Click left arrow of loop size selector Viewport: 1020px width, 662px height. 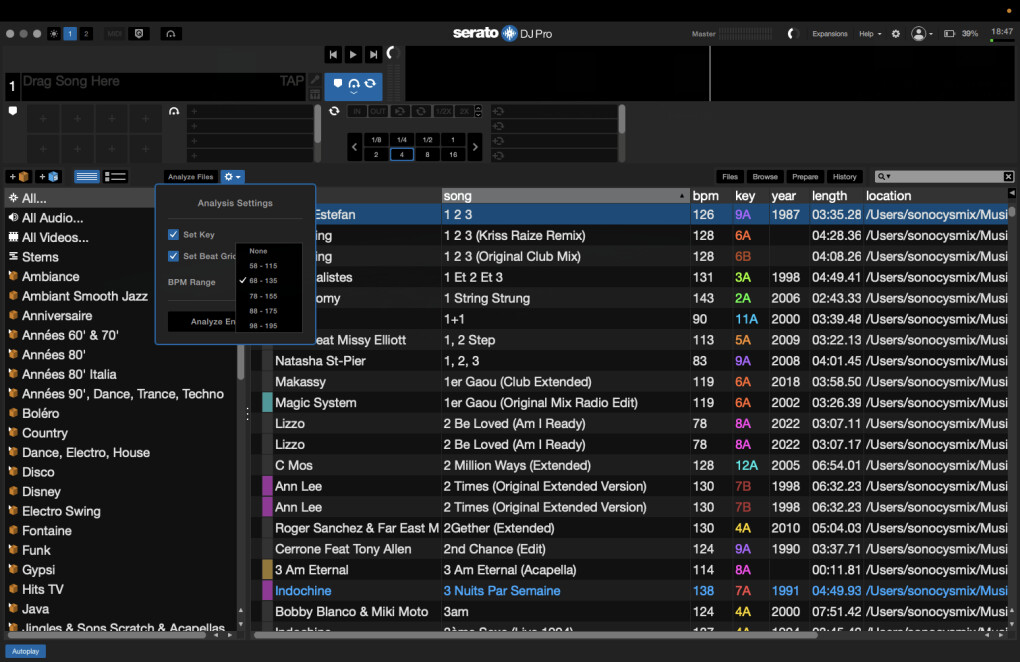click(x=355, y=147)
